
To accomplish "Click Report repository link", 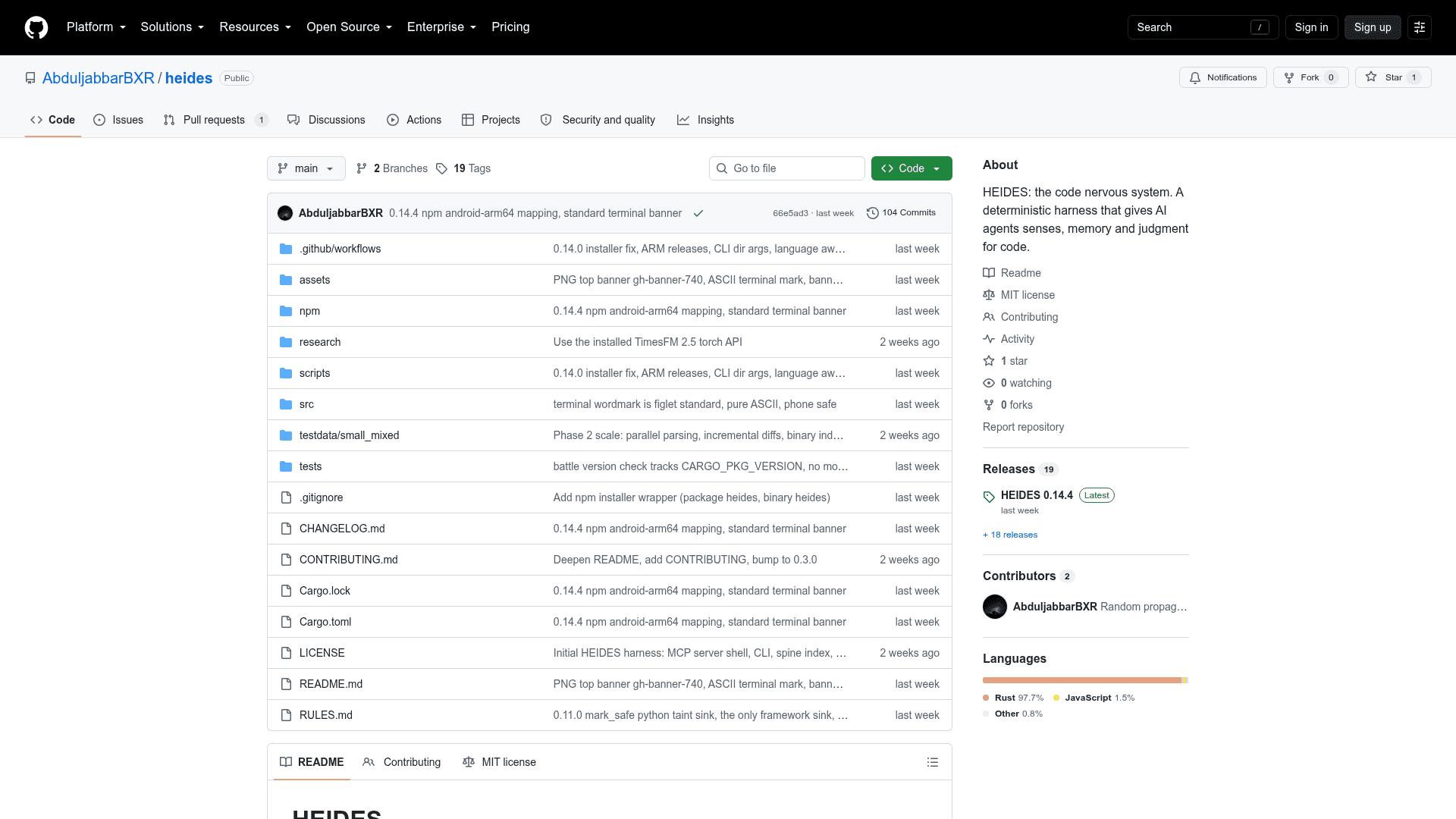I will pos(1023,427).
